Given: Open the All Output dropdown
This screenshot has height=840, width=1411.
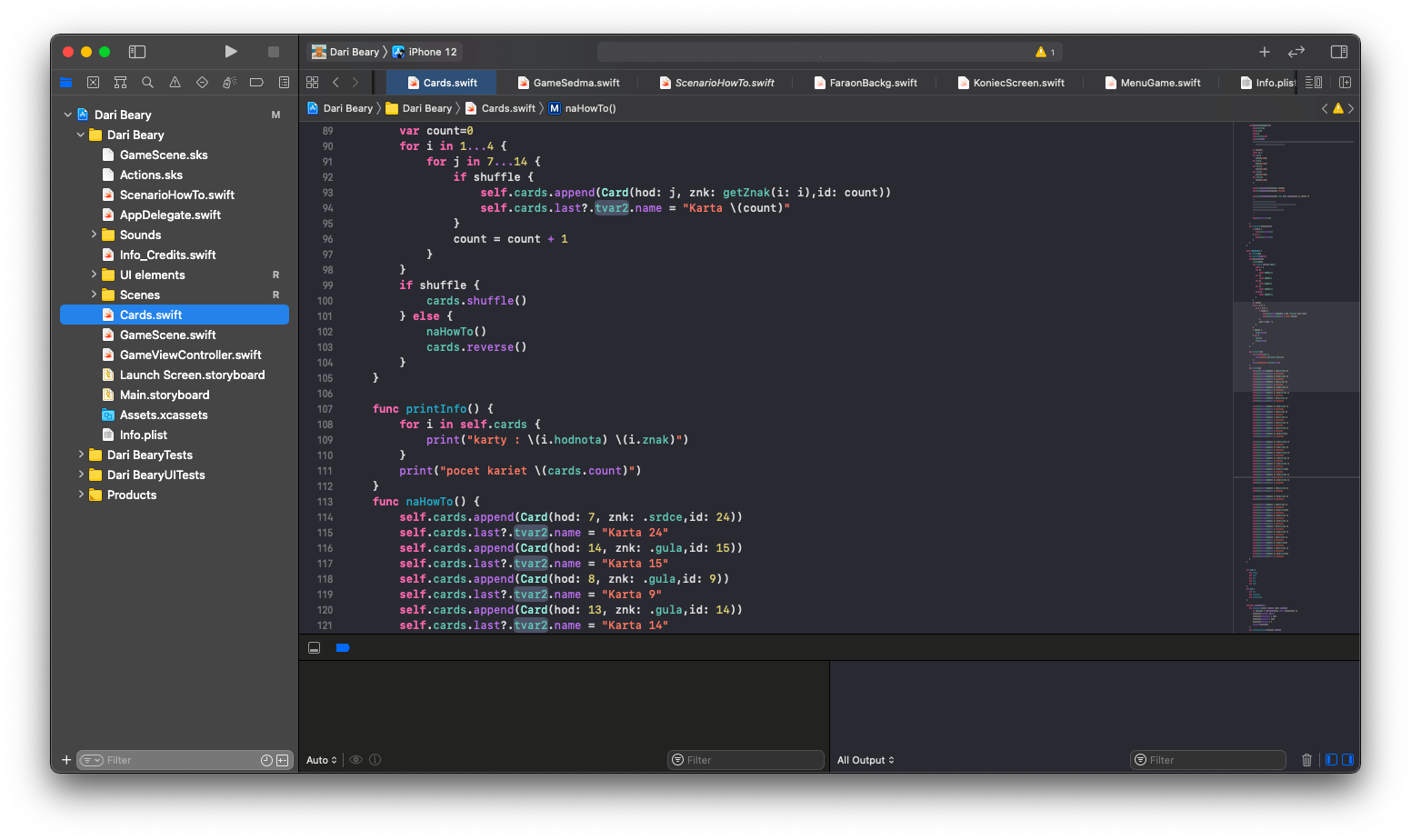Looking at the screenshot, I should tap(866, 760).
